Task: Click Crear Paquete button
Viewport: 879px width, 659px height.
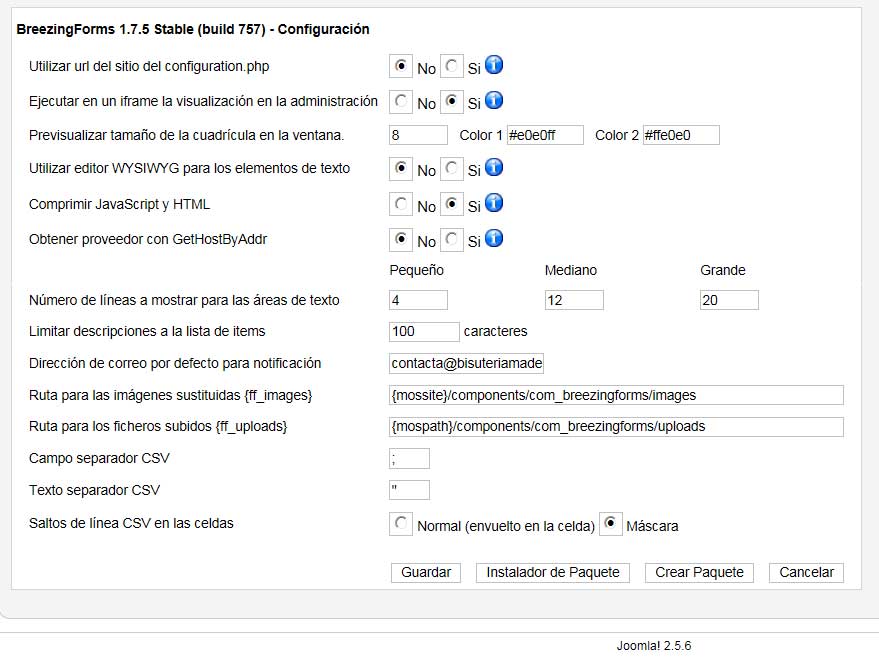Action: point(699,572)
